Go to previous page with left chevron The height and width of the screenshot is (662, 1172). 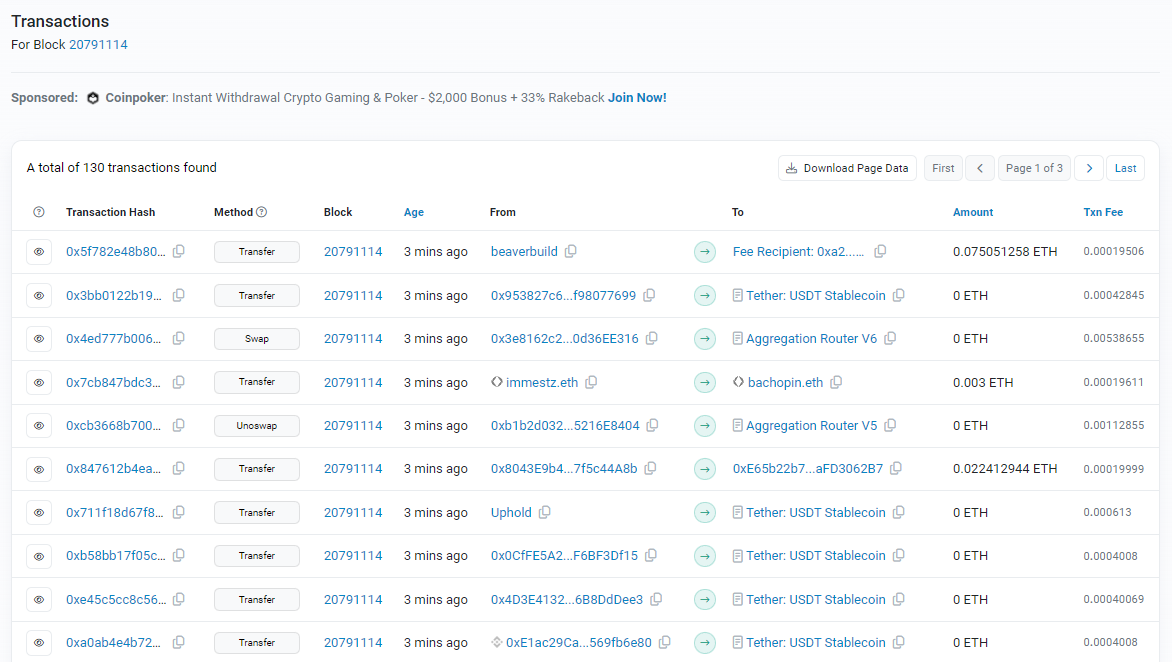(x=980, y=168)
